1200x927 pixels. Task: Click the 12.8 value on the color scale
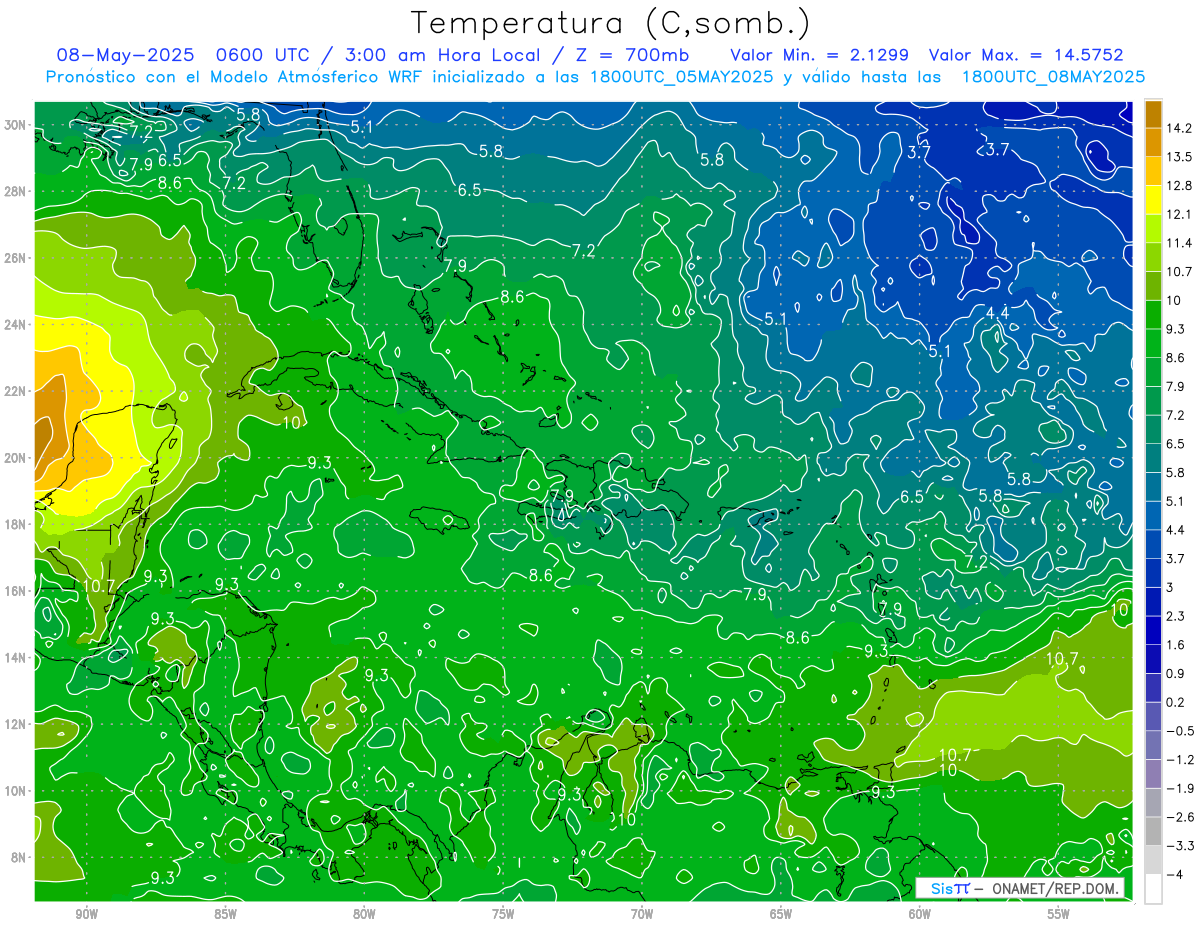[1179, 185]
